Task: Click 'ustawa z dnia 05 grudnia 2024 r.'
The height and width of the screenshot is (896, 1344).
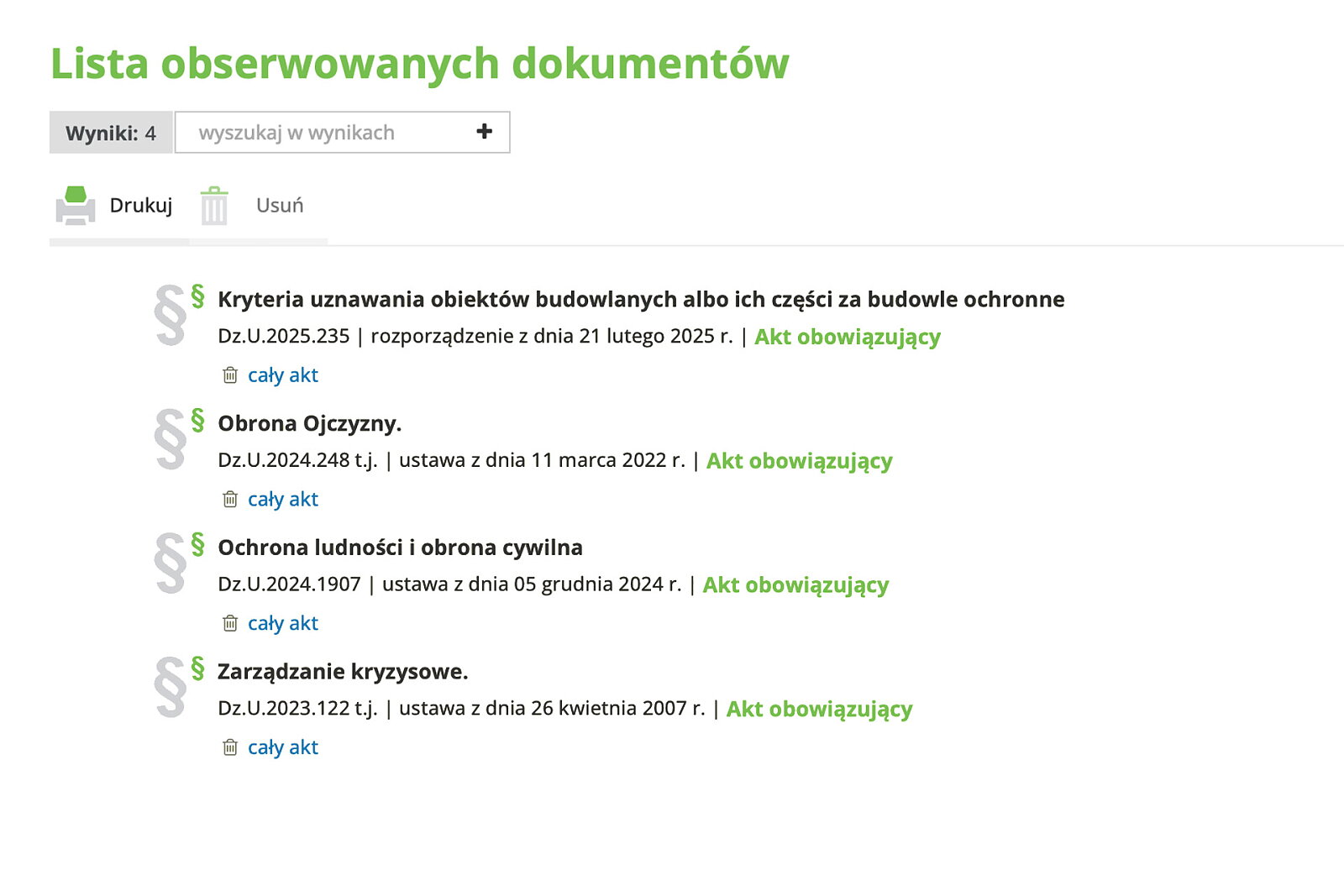Action: 532,584
